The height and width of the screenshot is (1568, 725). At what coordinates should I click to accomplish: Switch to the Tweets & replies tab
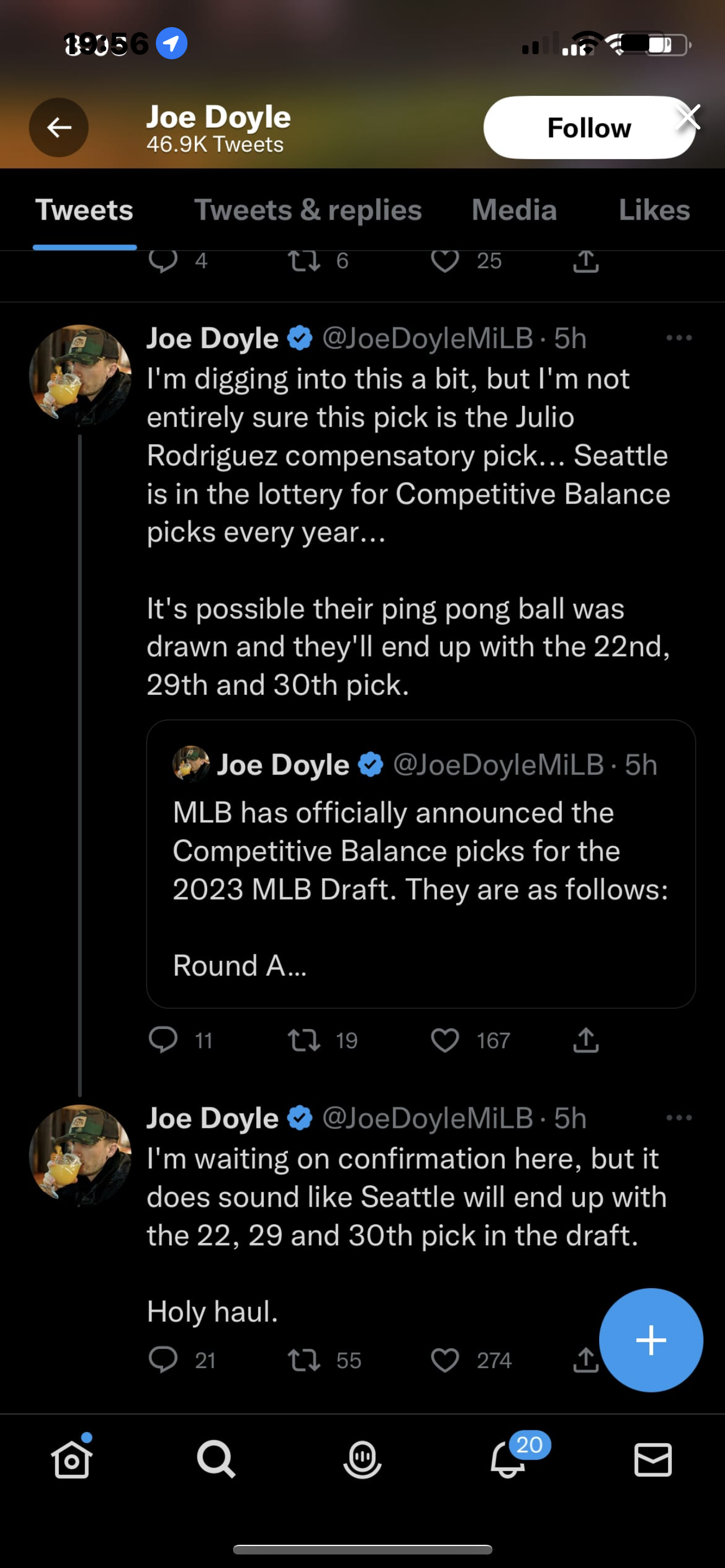click(307, 211)
